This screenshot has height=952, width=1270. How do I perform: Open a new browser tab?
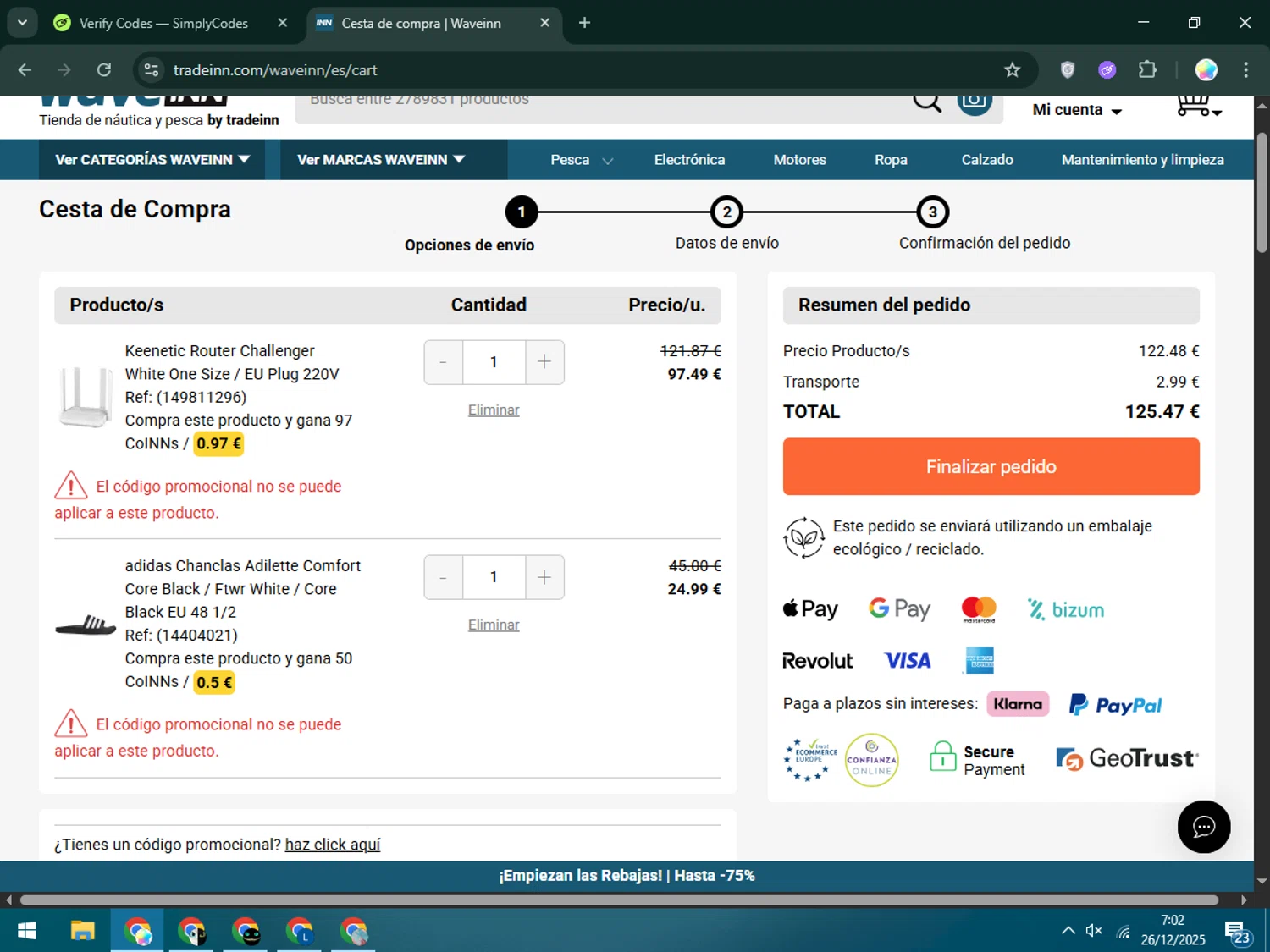584,23
